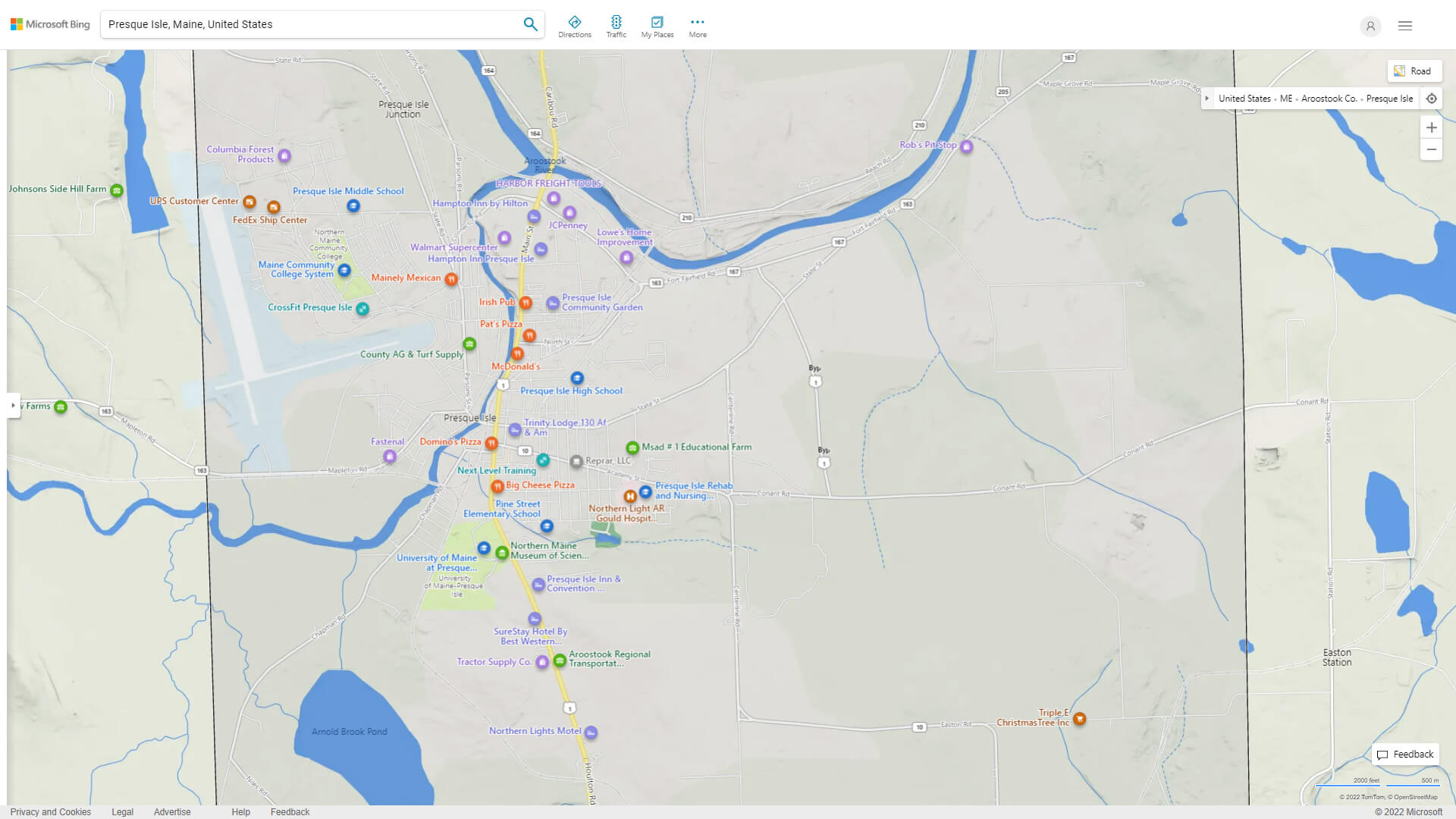The height and width of the screenshot is (819, 1456).
Task: Switch the Road map style
Action: (1414, 71)
